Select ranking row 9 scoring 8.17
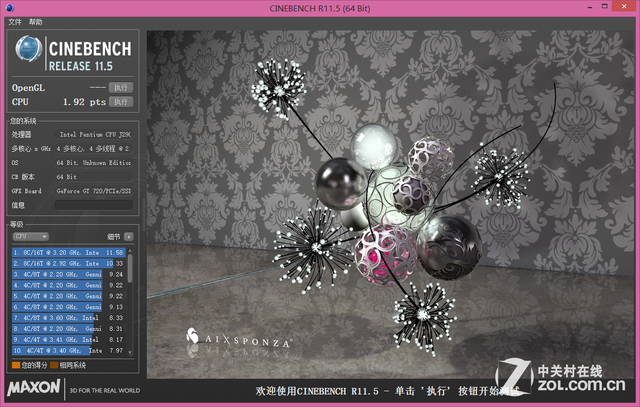 (68, 340)
